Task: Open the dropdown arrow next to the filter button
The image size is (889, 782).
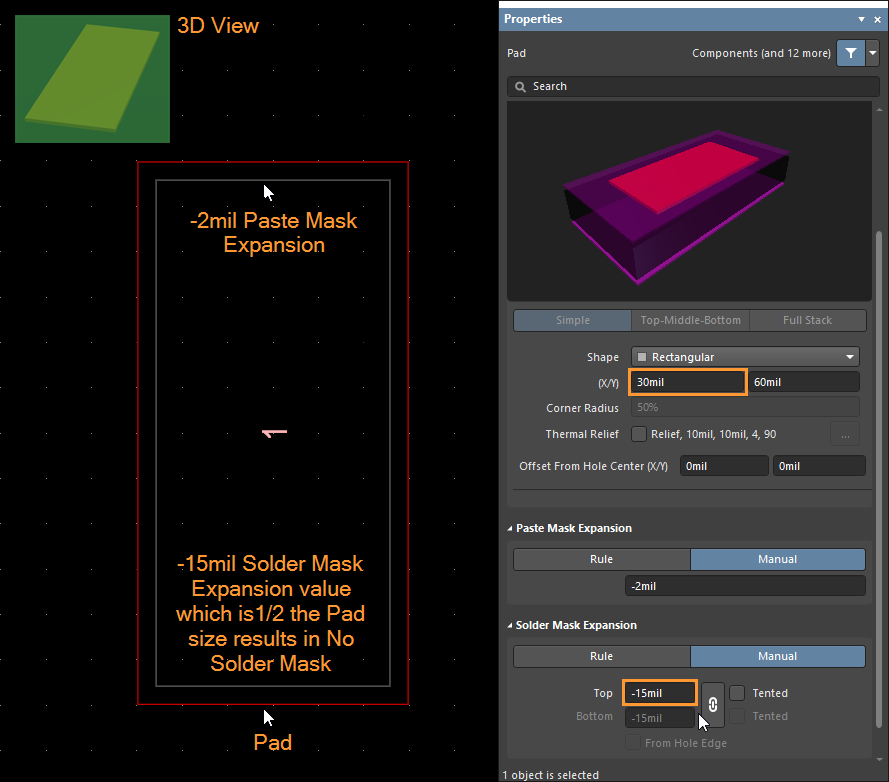Action: click(871, 52)
